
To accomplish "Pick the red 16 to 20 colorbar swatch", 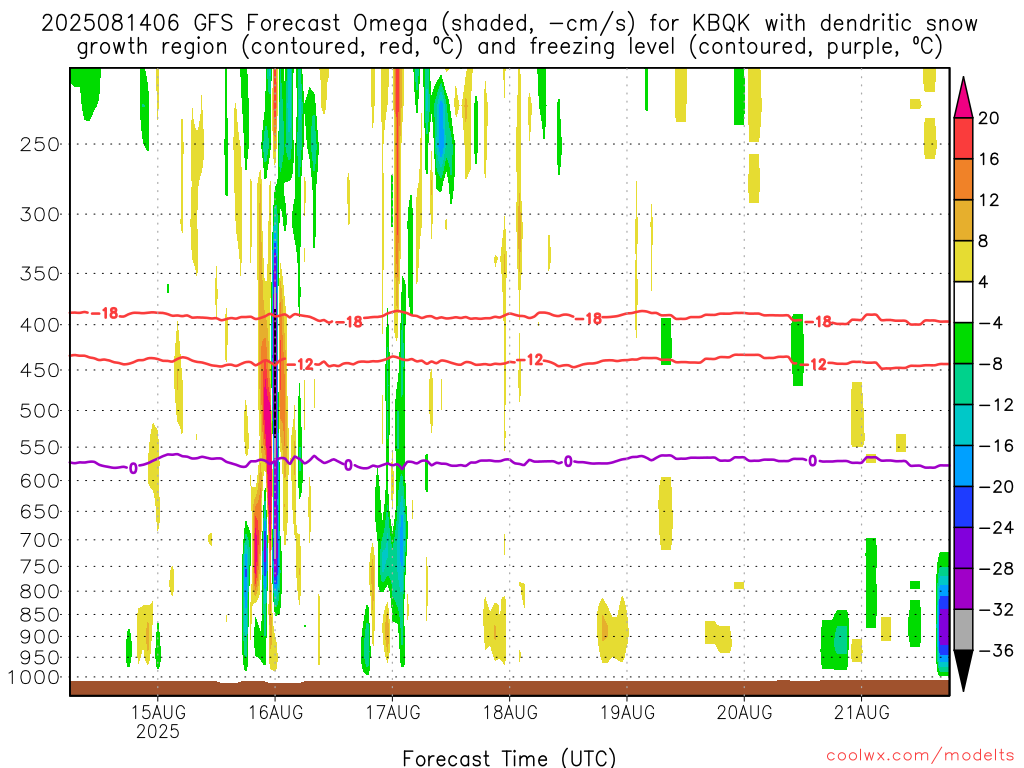I will [963, 138].
